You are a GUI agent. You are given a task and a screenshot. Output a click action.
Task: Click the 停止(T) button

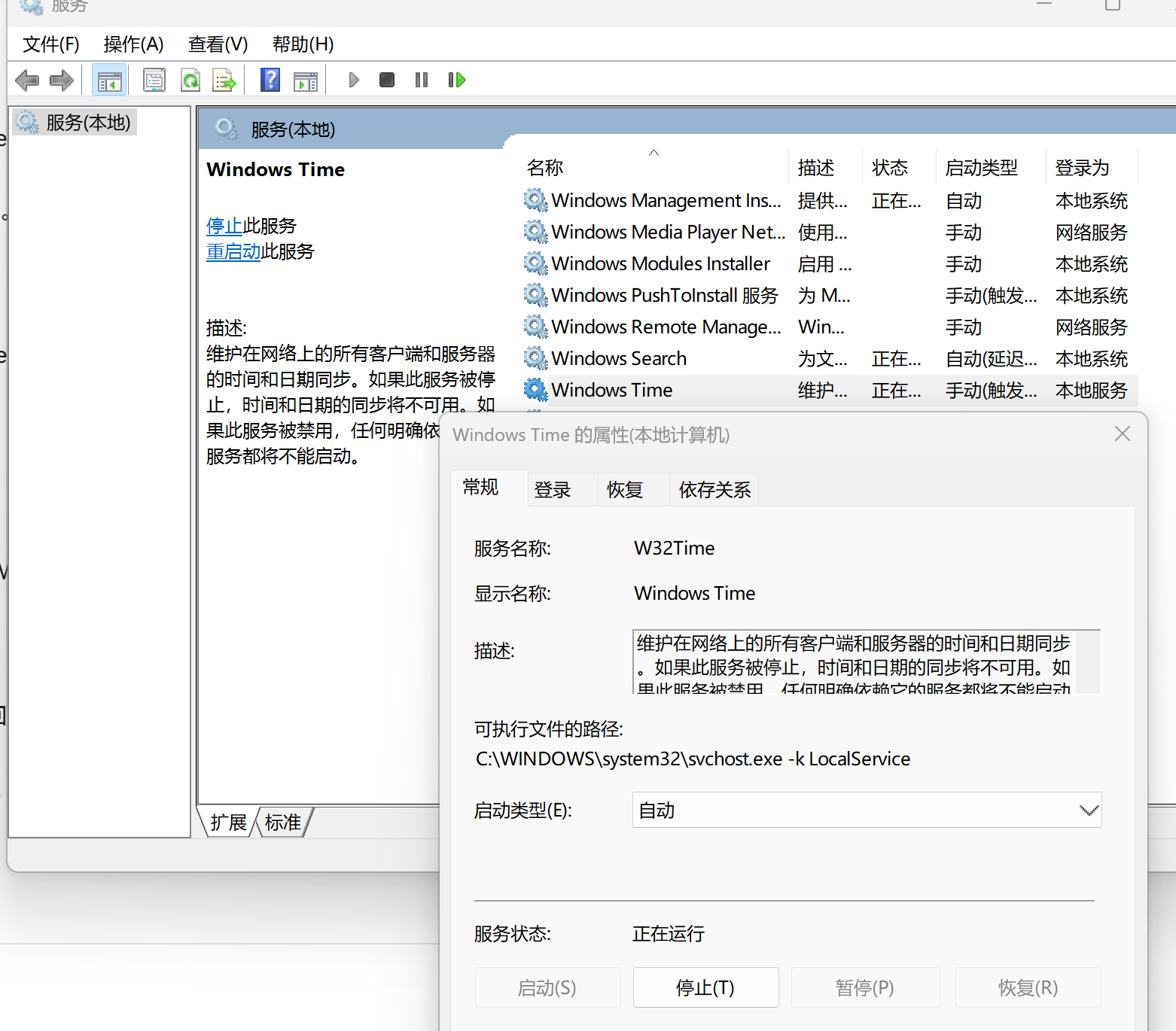click(706, 987)
